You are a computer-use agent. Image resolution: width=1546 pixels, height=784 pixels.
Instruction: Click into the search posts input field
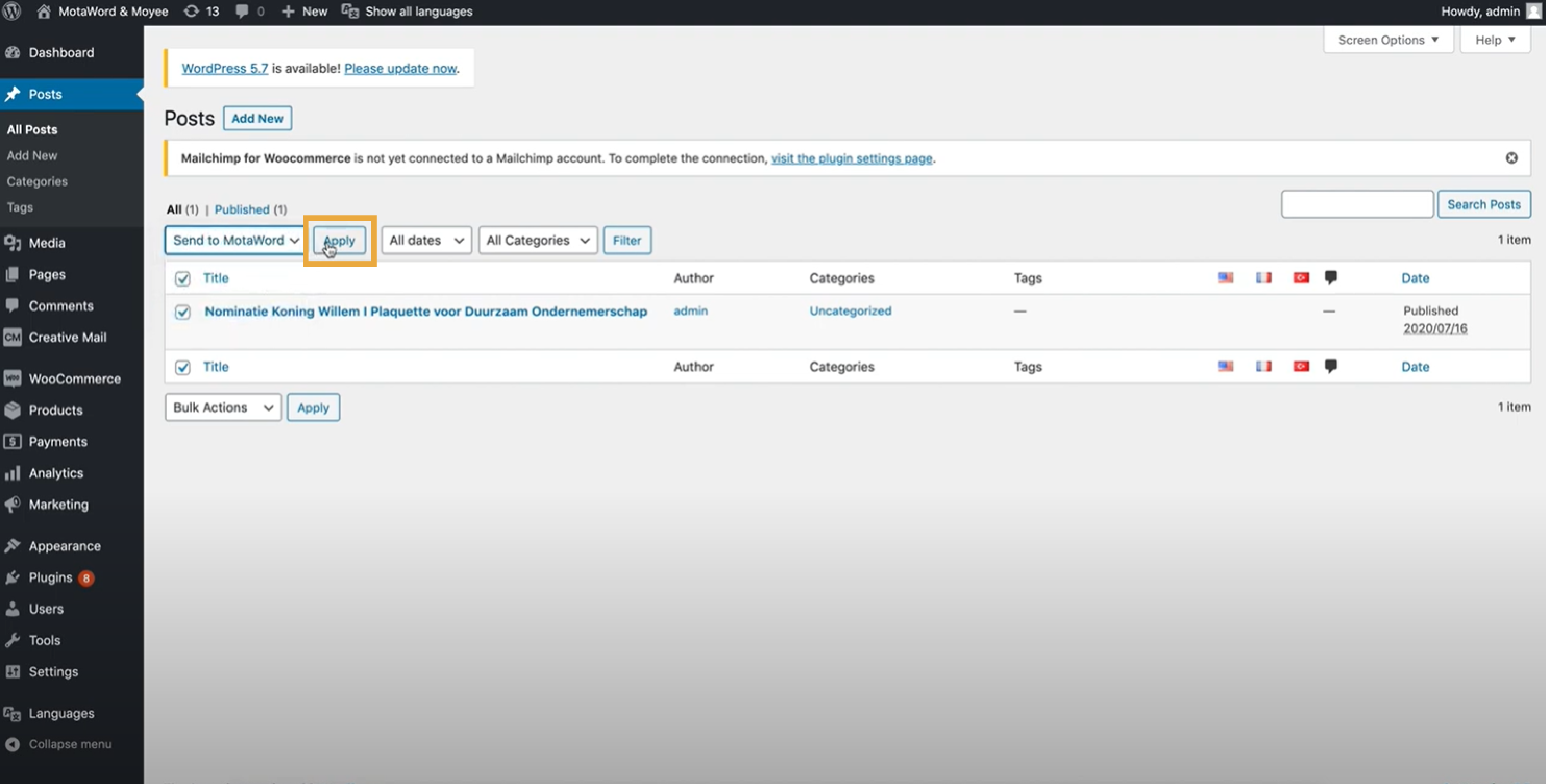[1357, 204]
